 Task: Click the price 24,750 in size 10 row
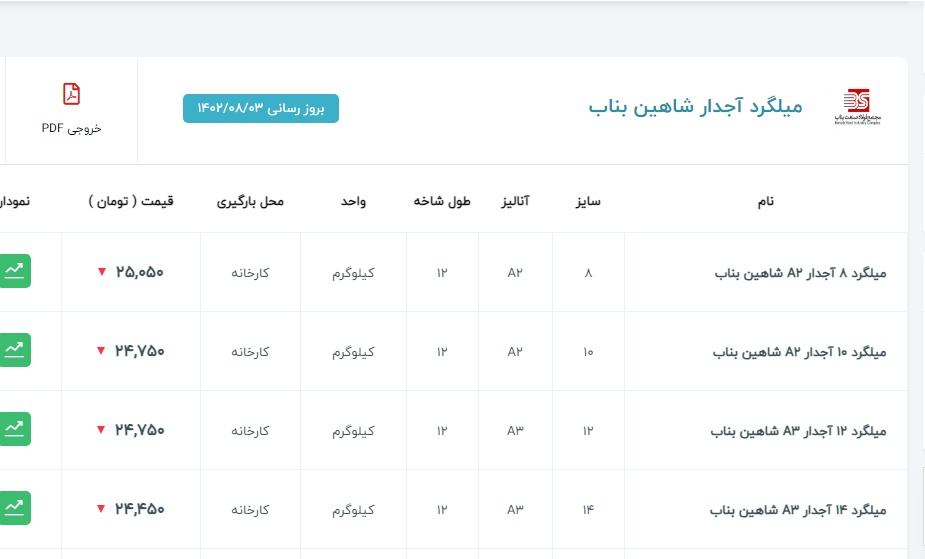click(x=140, y=351)
